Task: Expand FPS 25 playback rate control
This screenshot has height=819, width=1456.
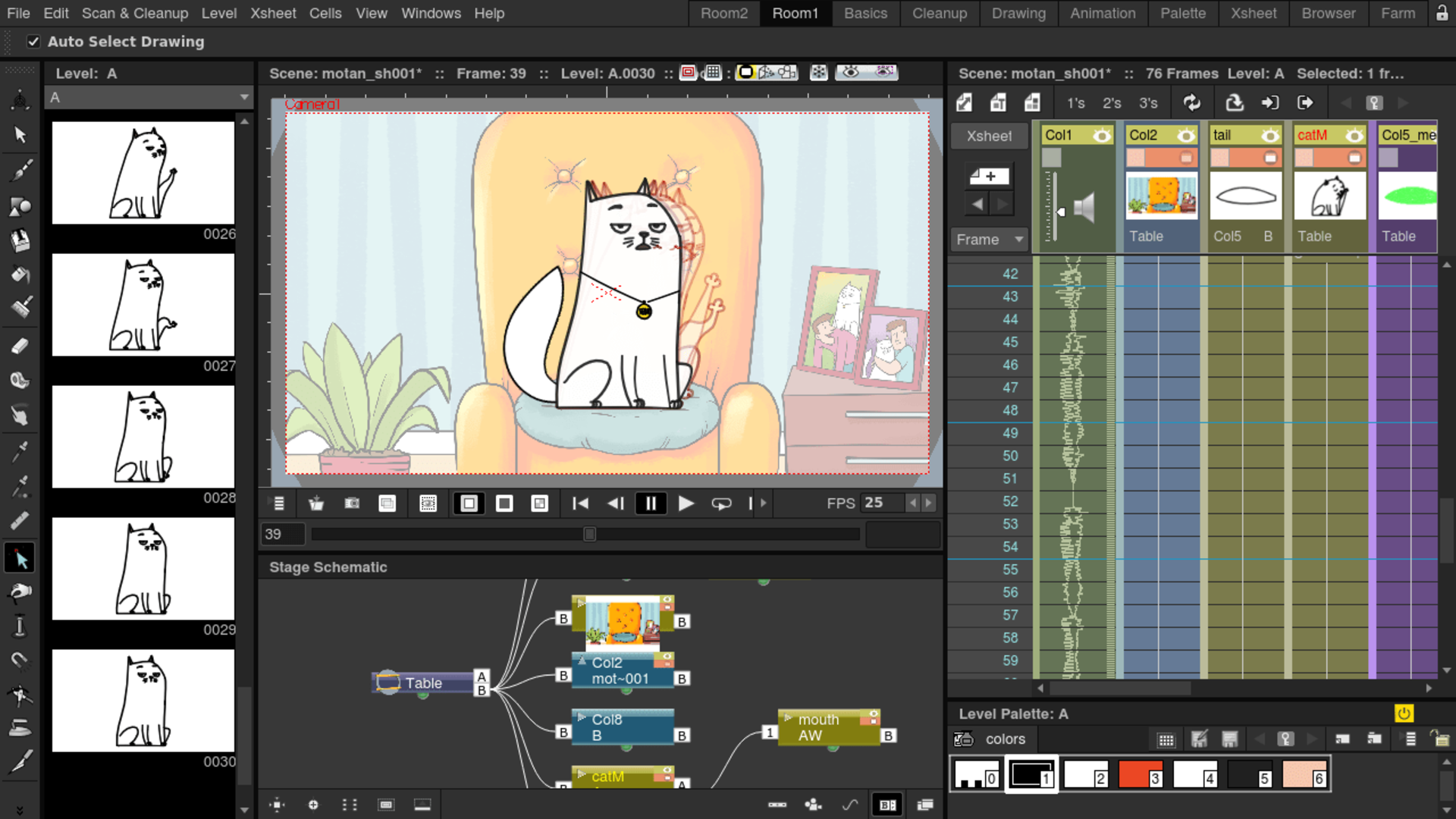Action: 927,503
